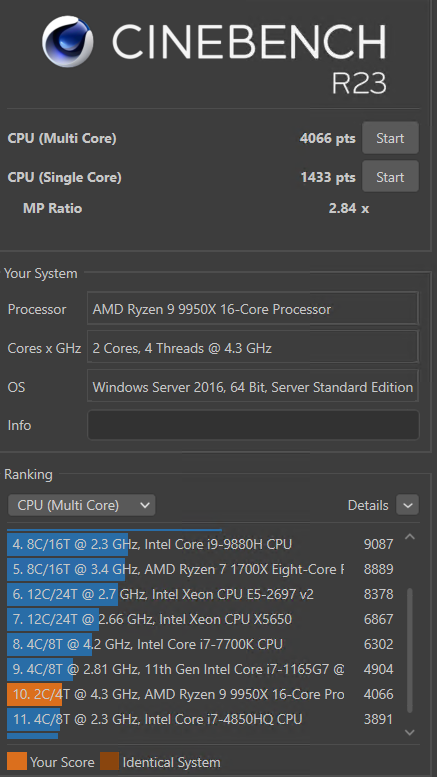This screenshot has width=437, height=777.
Task: Select the AMD Ryzen 7 1700X ranking row
Action: point(201,569)
